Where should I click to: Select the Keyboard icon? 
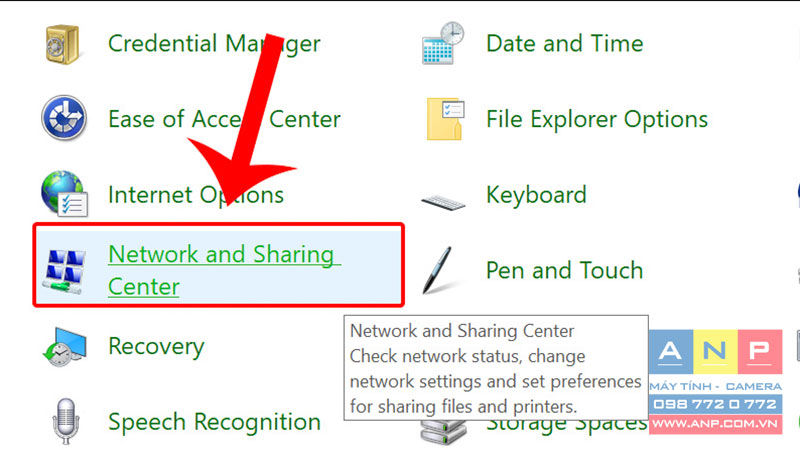pyautogui.click(x=443, y=202)
